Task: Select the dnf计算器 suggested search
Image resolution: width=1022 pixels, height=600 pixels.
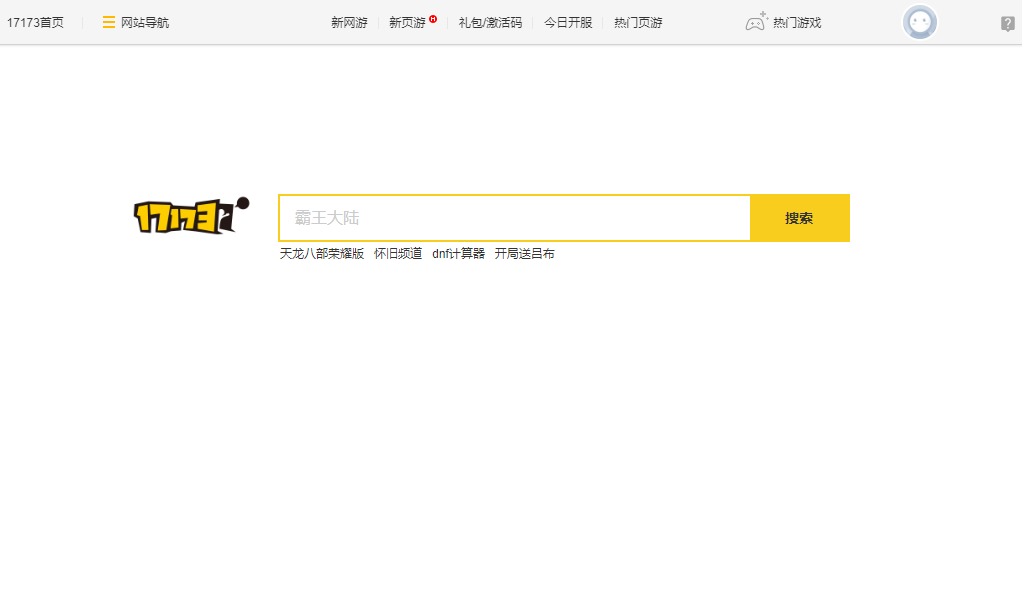Action: (x=458, y=254)
